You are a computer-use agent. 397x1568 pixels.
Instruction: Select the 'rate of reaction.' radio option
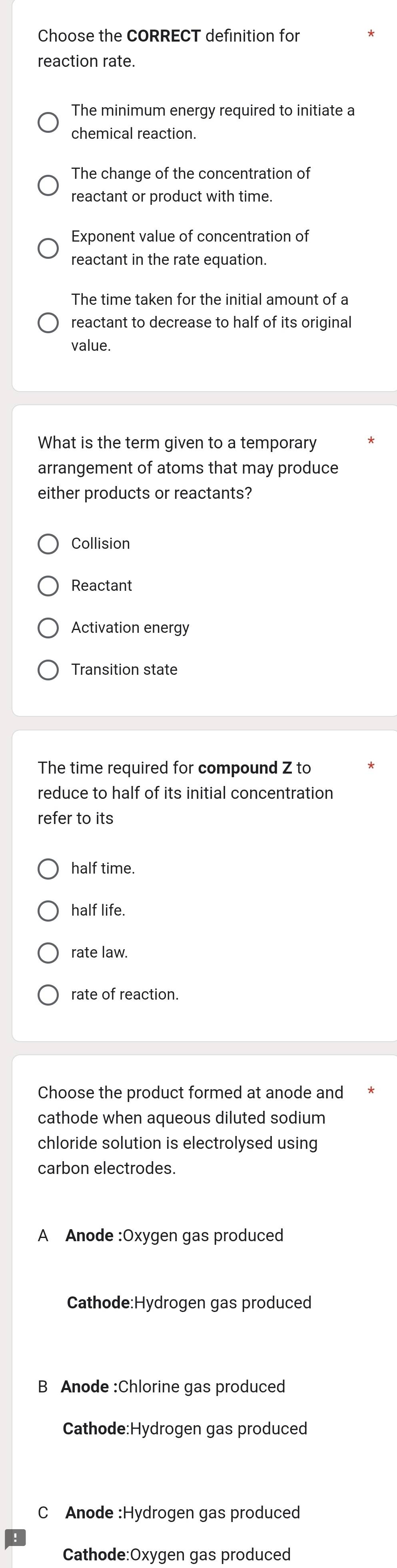click(49, 995)
